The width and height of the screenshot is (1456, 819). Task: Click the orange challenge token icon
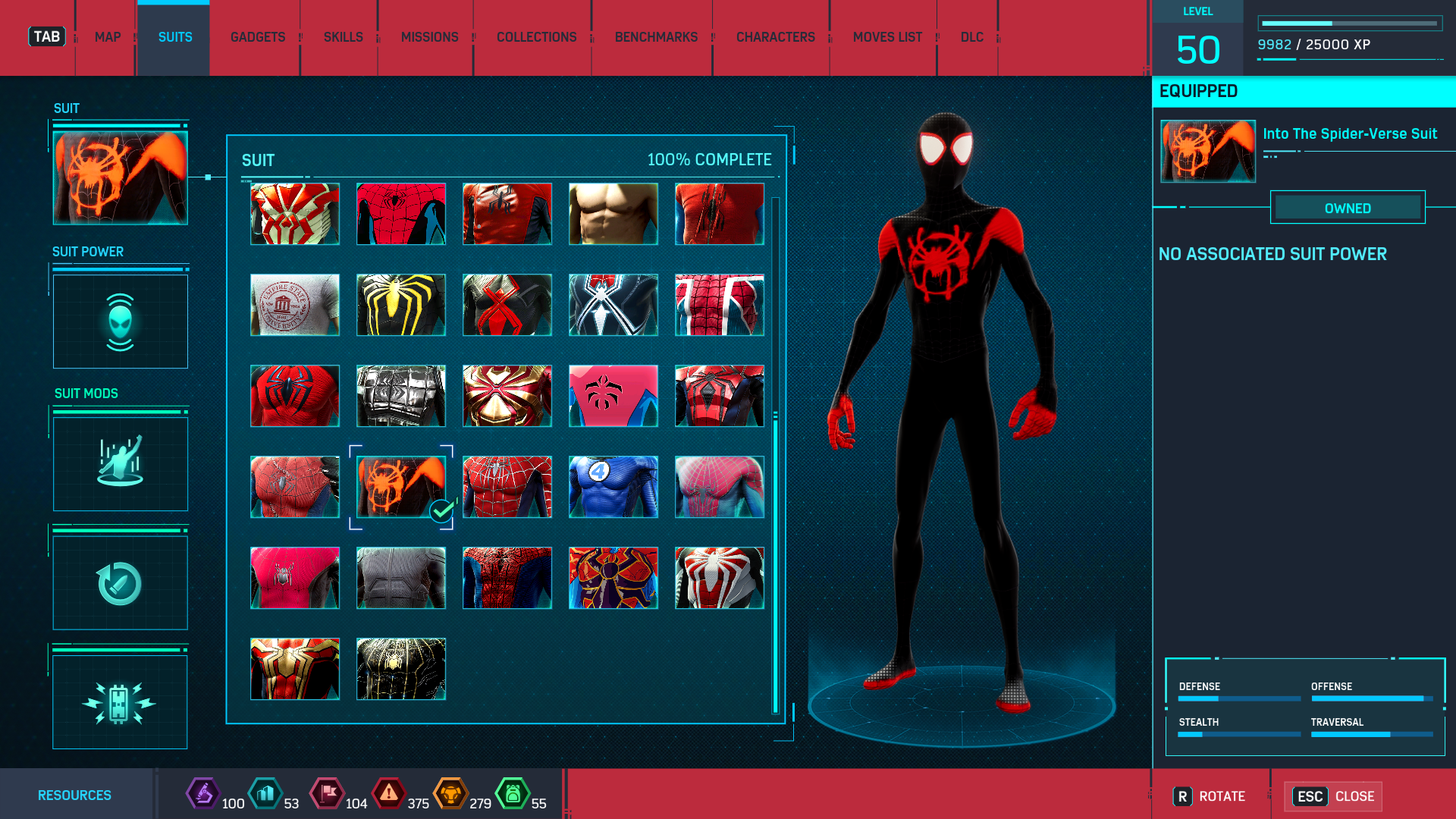pos(450,794)
